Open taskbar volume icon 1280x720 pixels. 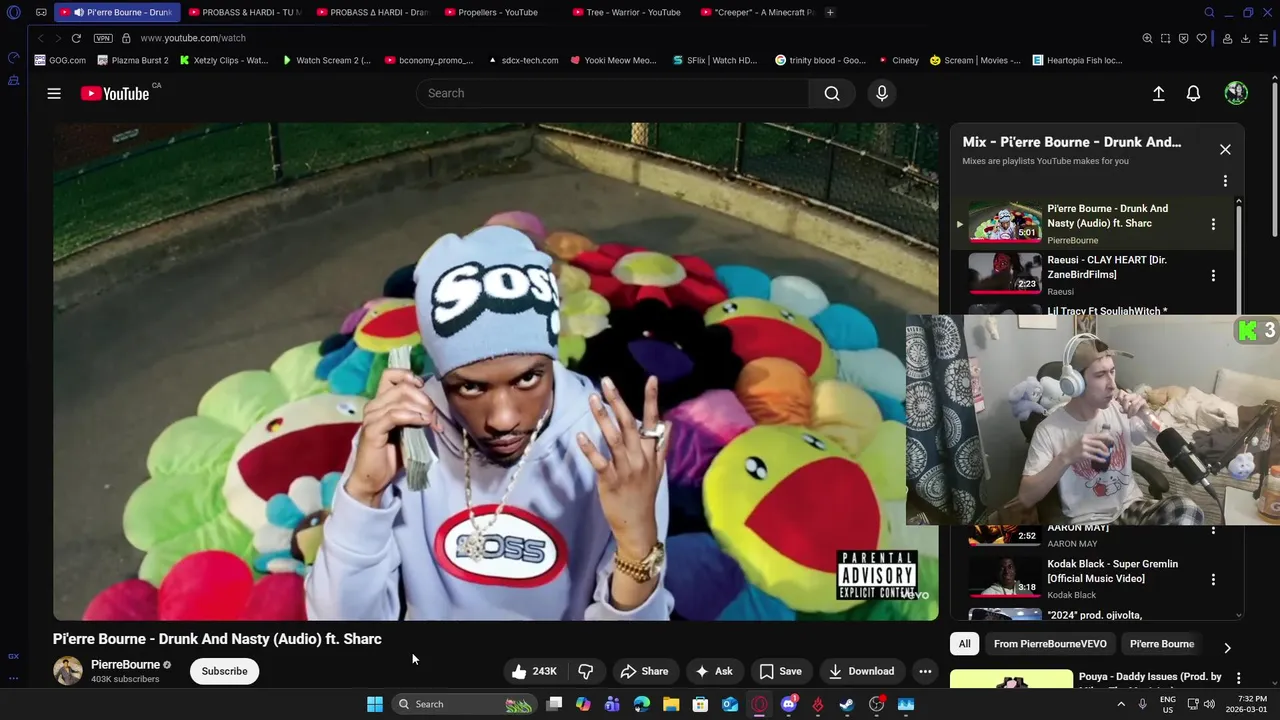(1209, 704)
